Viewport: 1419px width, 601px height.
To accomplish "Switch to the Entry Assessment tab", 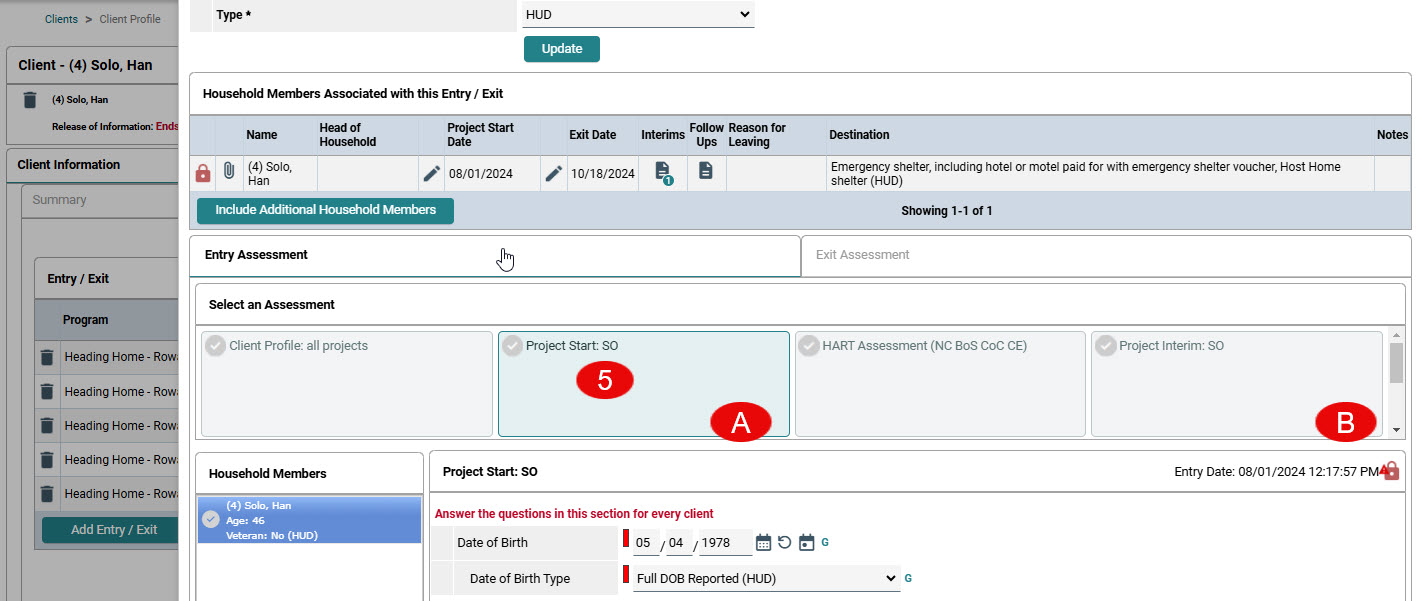I will (495, 255).
